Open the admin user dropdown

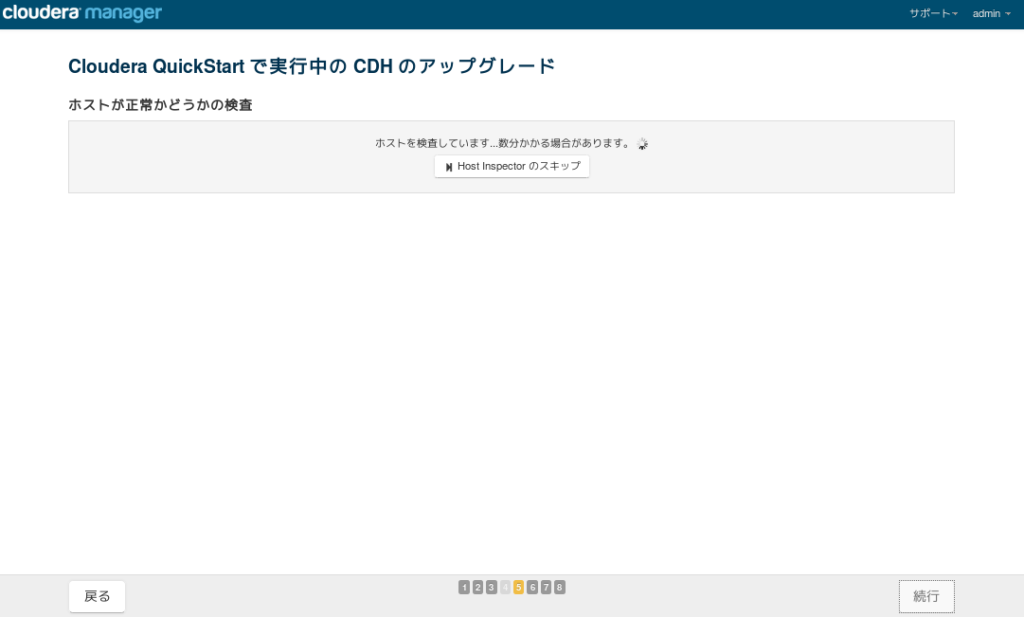point(991,14)
